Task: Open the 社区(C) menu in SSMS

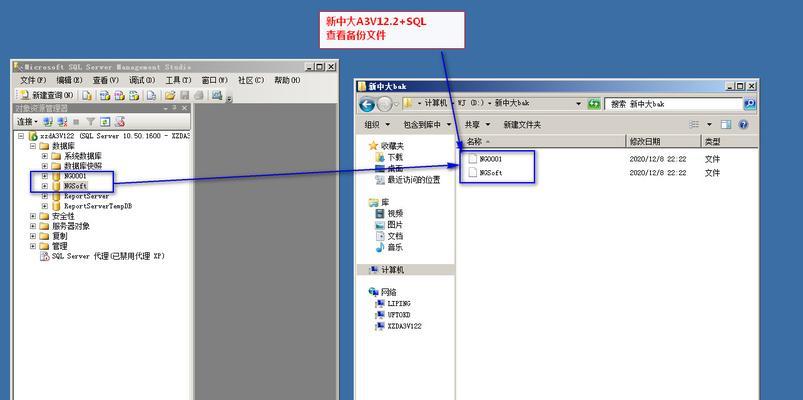Action: (251, 80)
